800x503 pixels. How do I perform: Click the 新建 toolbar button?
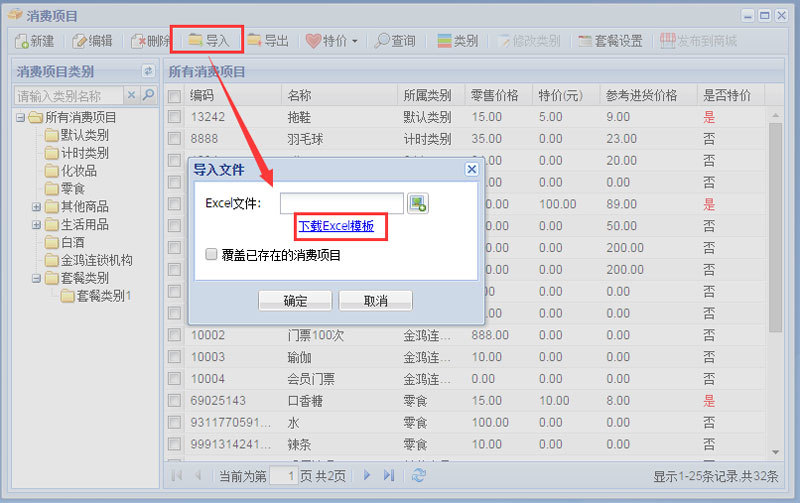pos(35,41)
